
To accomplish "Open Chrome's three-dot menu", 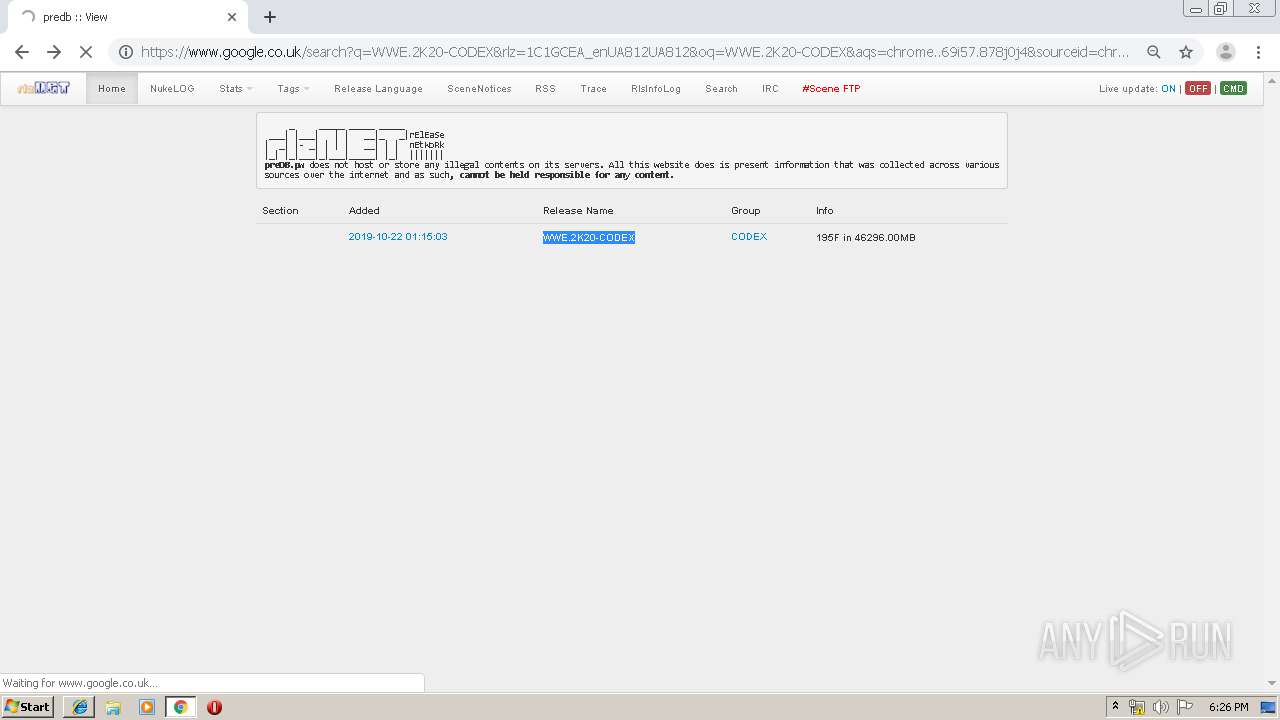I will click(x=1258, y=52).
